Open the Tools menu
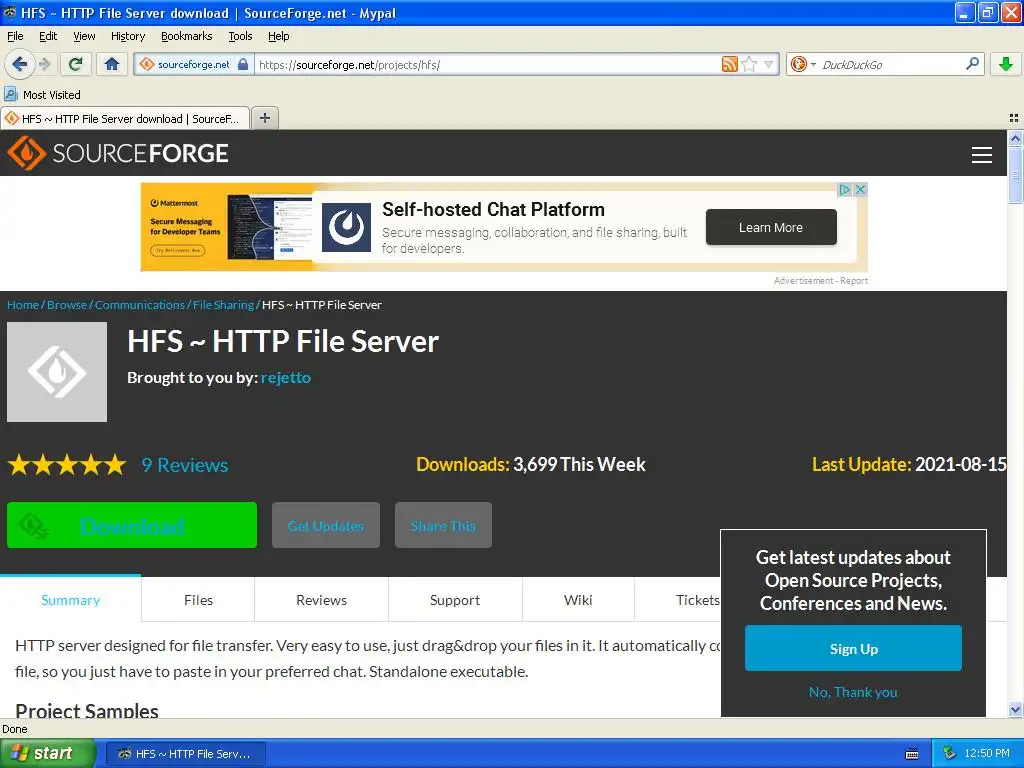 [240, 36]
